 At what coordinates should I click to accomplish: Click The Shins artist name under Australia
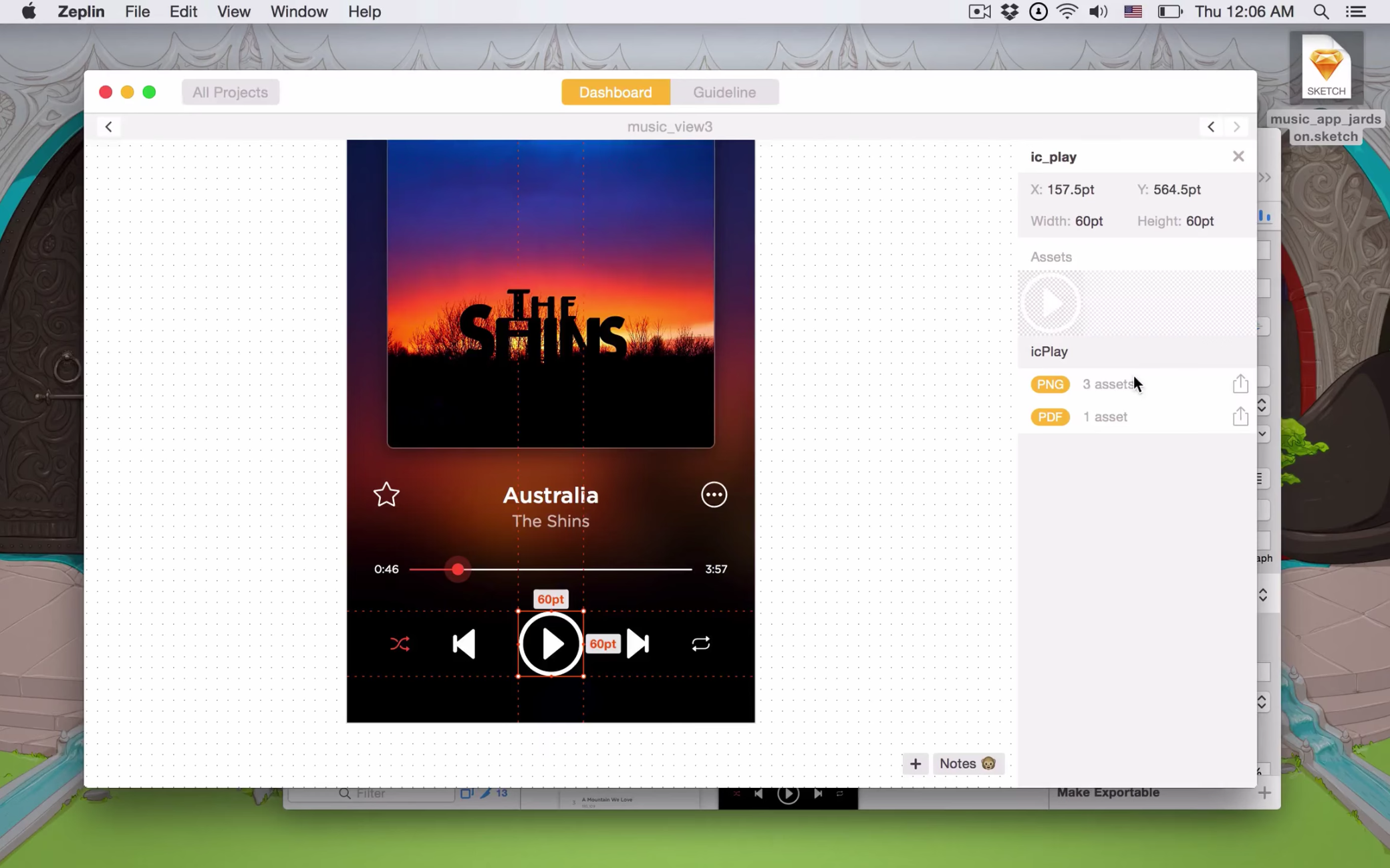(551, 521)
